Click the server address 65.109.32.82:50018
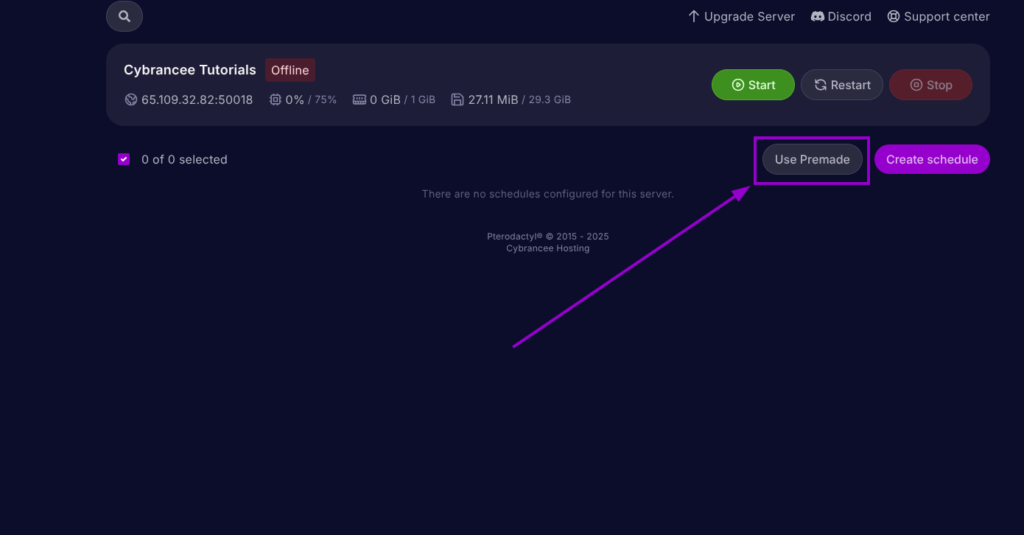This screenshot has height=535, width=1024. point(197,100)
